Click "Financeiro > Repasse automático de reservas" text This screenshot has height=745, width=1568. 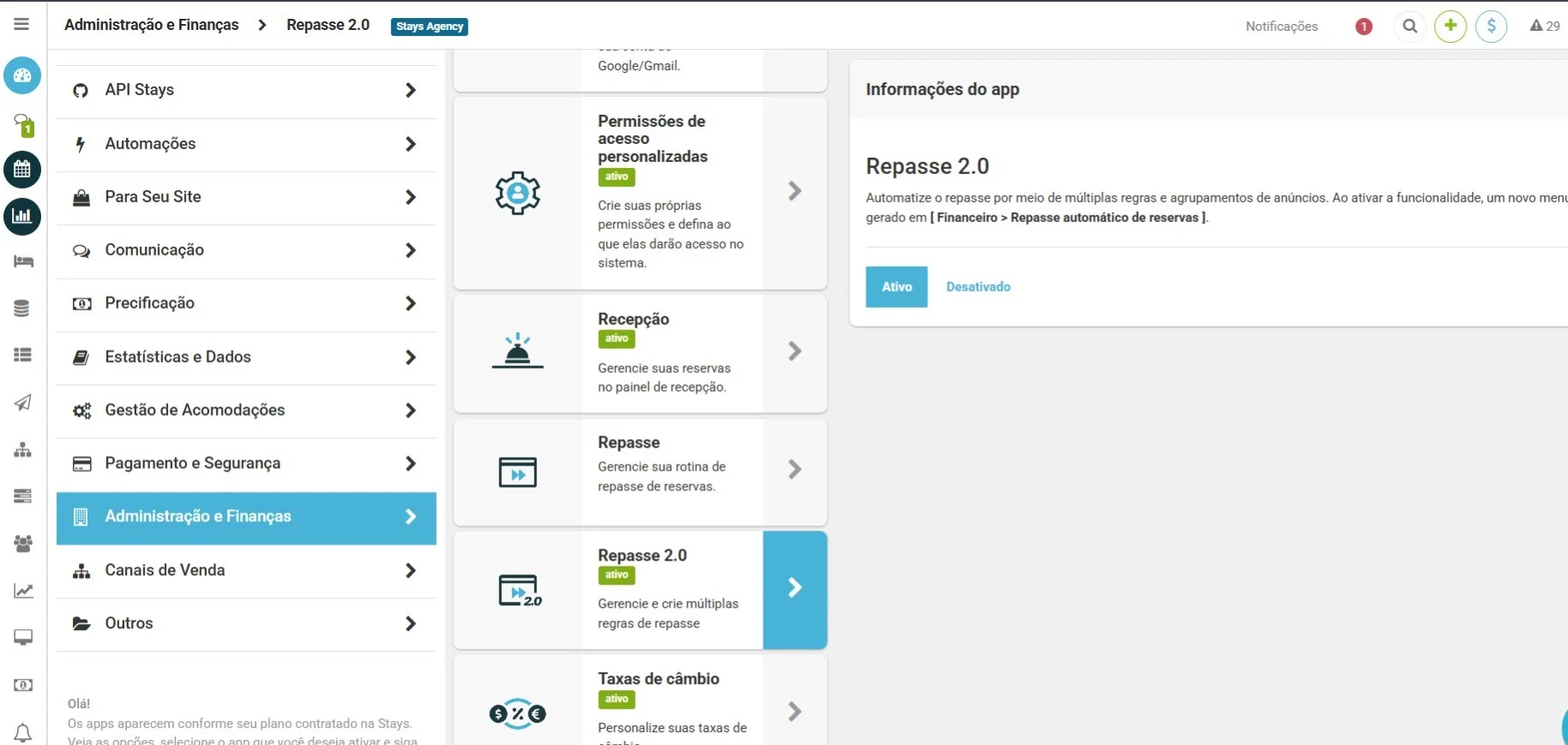(x=1068, y=218)
